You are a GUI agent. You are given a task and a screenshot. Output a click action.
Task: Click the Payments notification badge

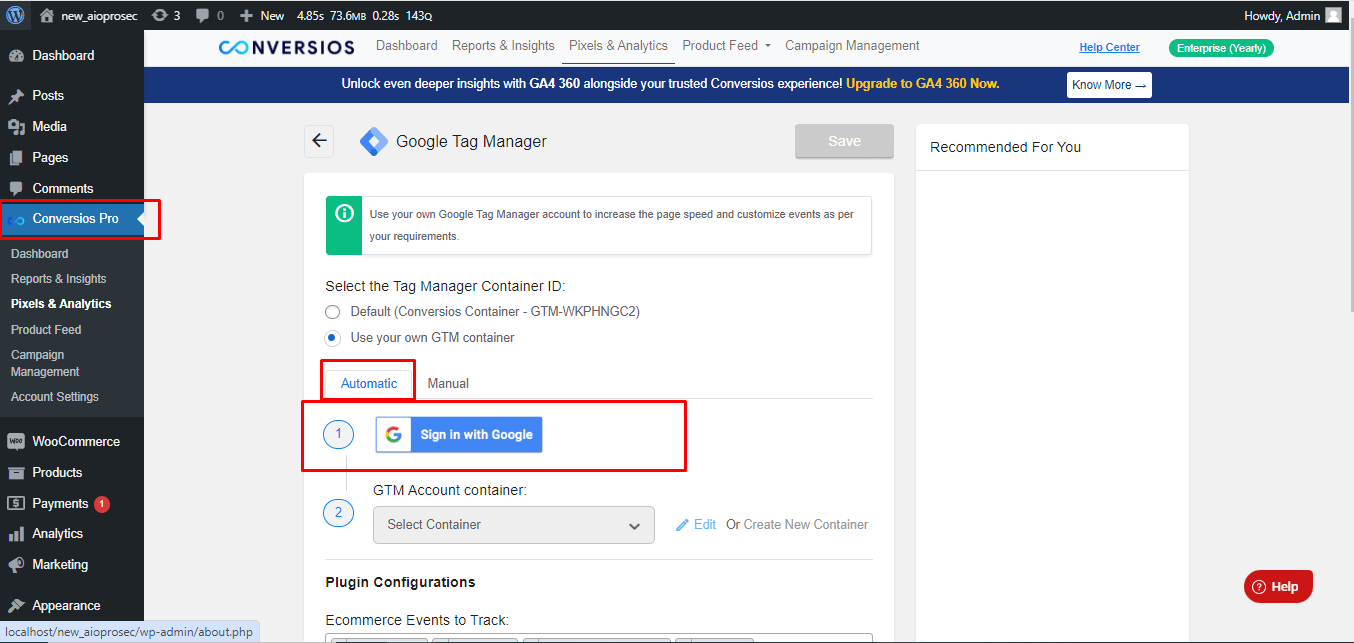click(102, 504)
